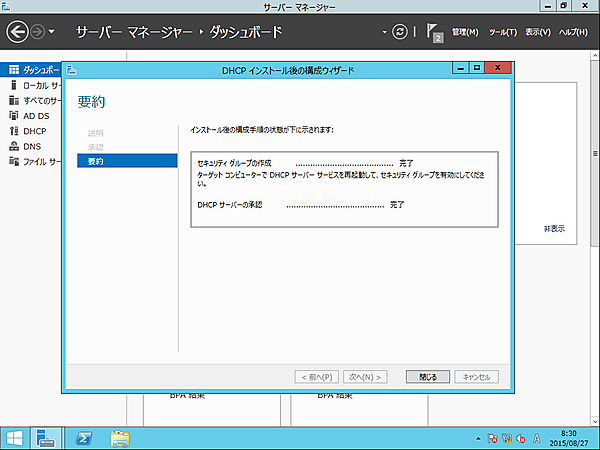Click the Action Center flag tray icon

pos(492,439)
